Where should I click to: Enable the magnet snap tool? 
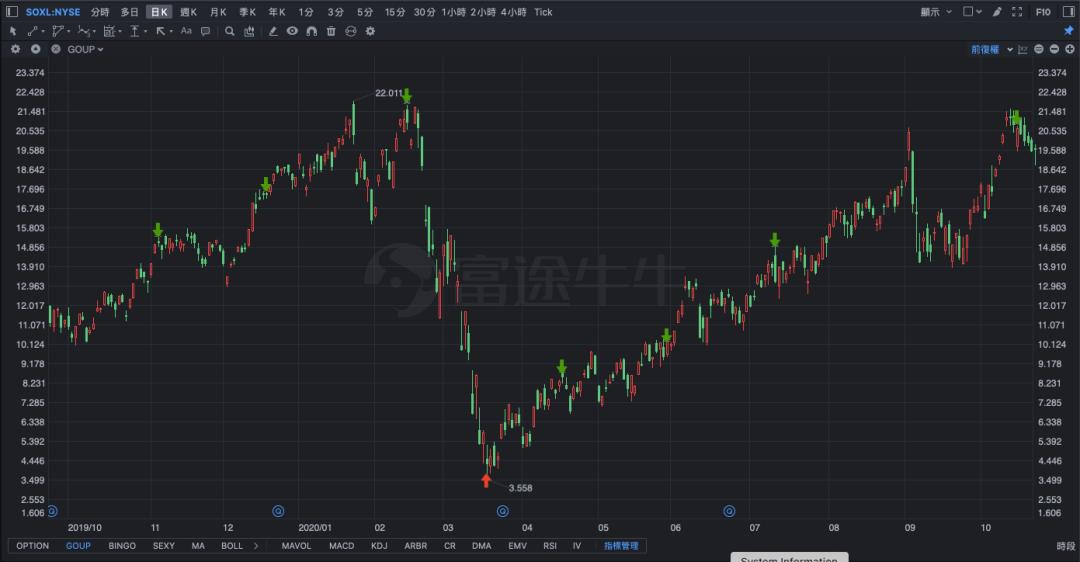tap(311, 31)
